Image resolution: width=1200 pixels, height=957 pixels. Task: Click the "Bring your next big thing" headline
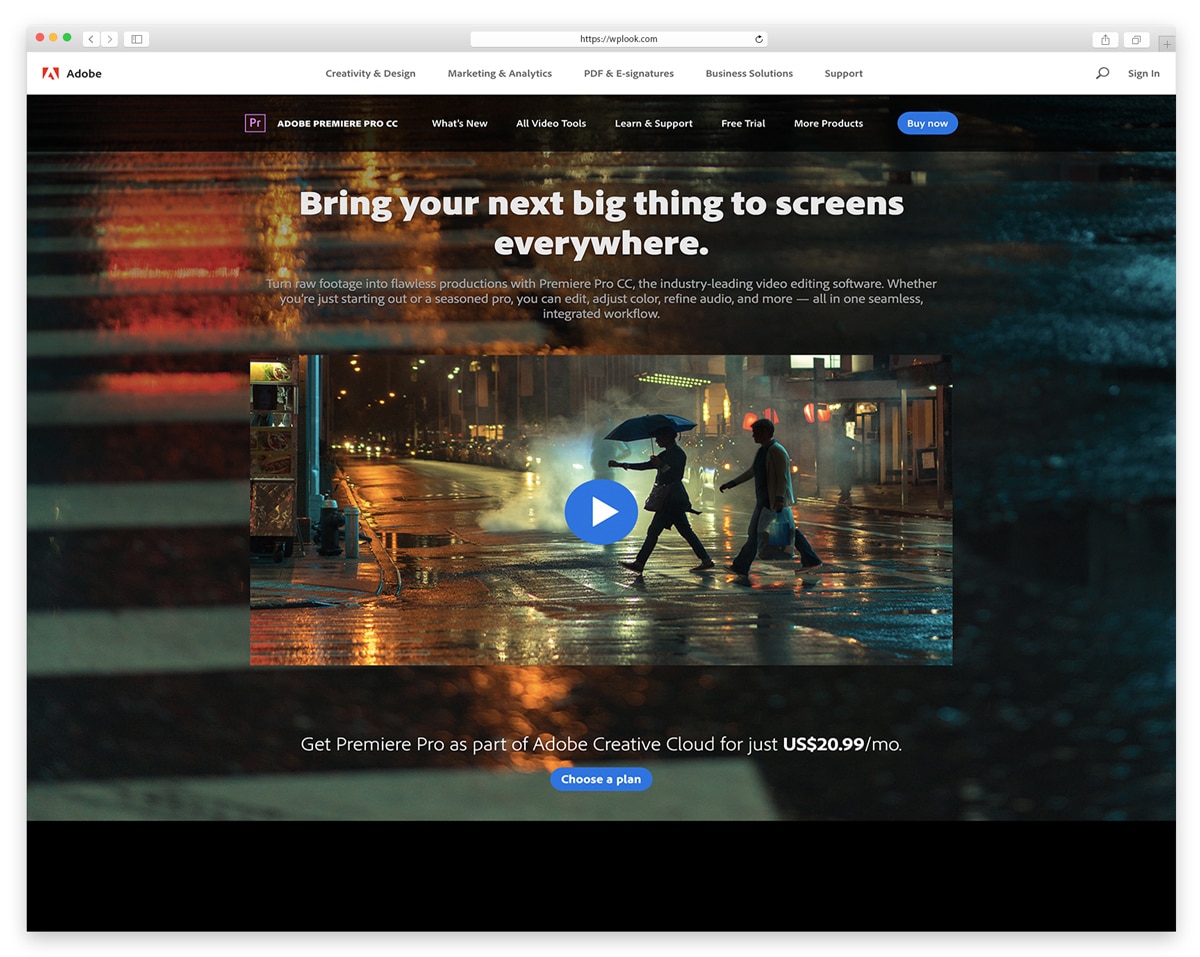(601, 222)
